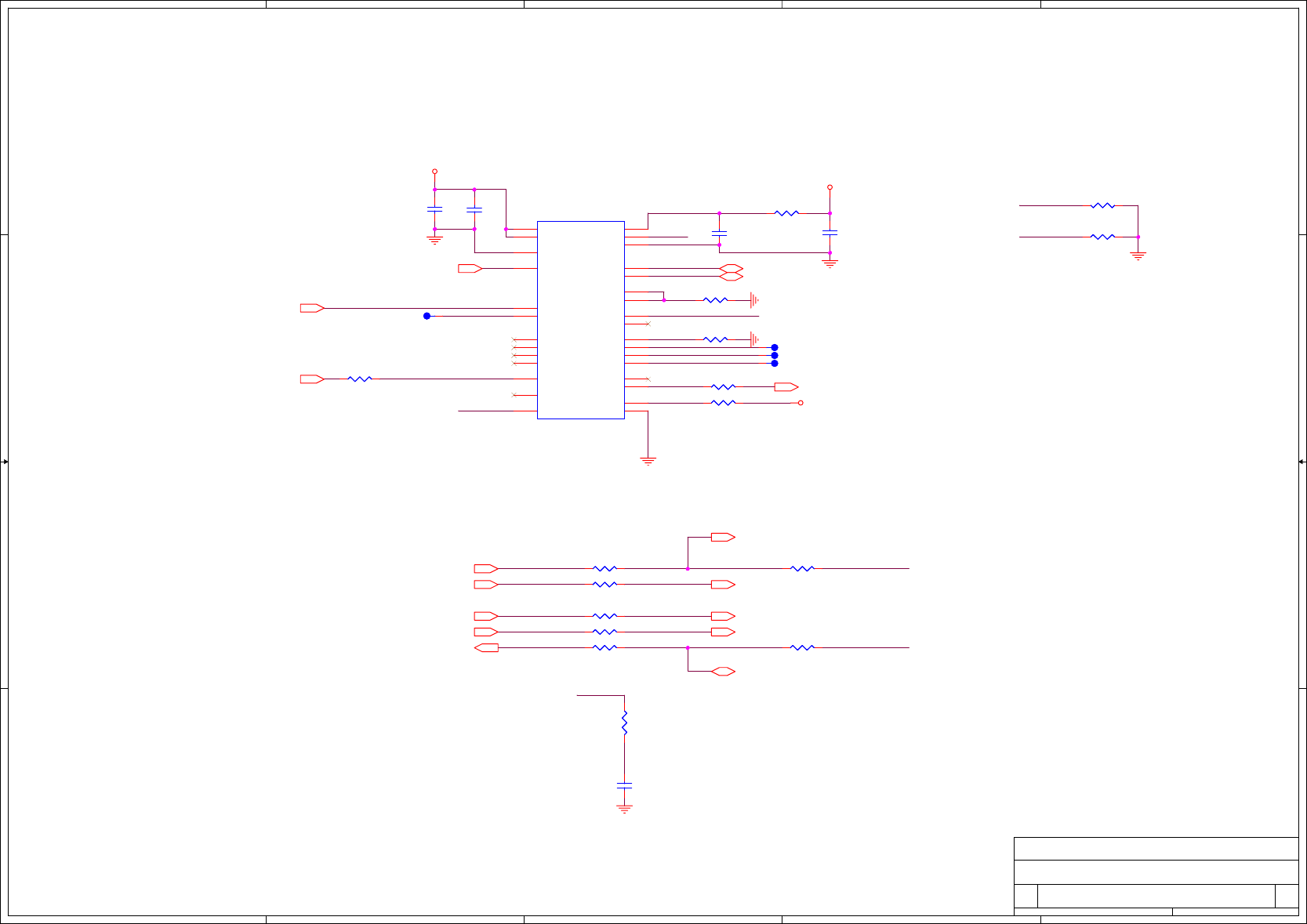1307x924 pixels.
Task: Select the series resistor beside the far-left input port
Action: coord(360,379)
